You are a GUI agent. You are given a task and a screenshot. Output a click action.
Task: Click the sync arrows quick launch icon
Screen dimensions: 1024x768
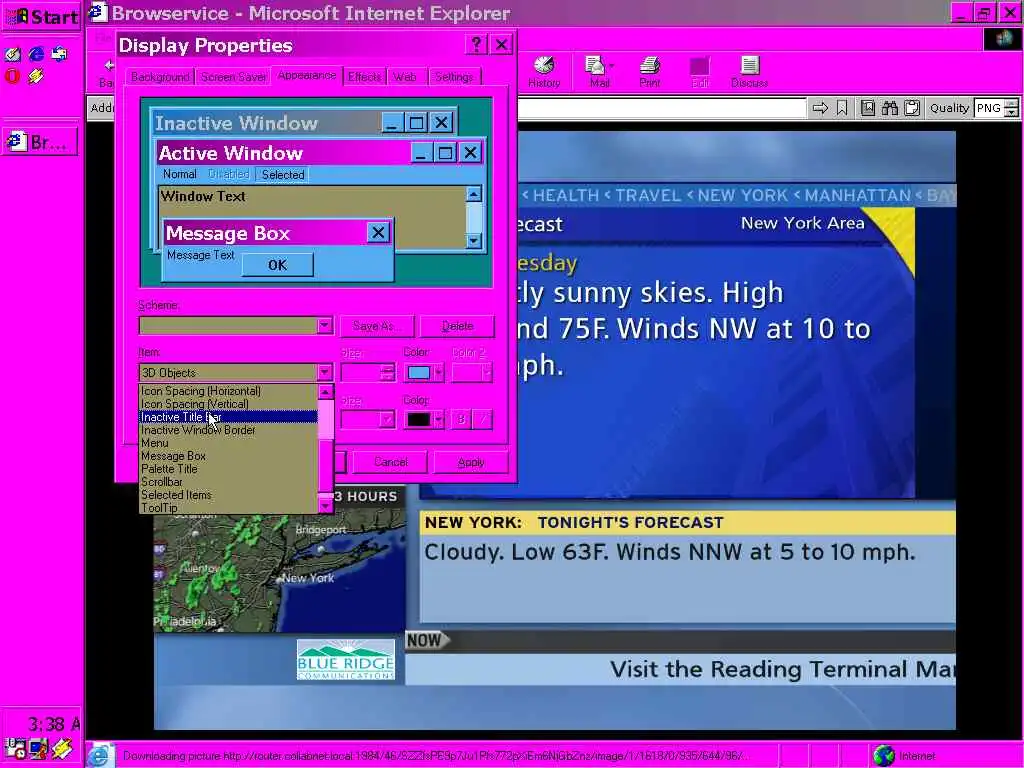[x=59, y=55]
